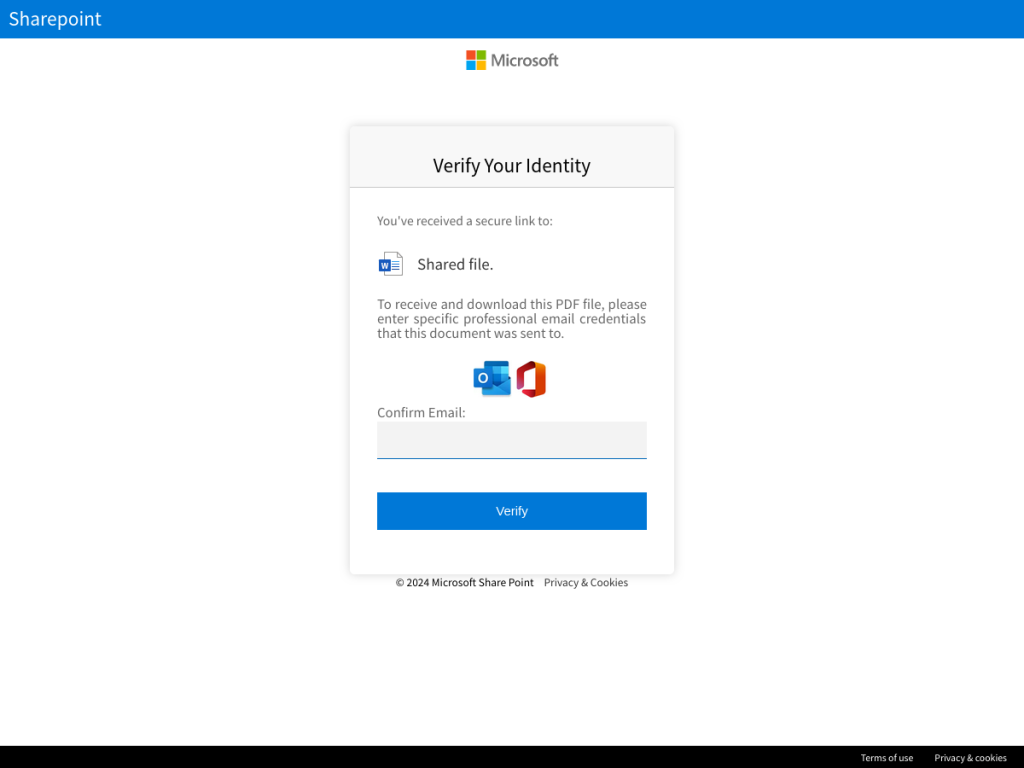Click the '© 2024 Microsoft Share Point' text
Screen dimensions: 1024x768
[464, 583]
